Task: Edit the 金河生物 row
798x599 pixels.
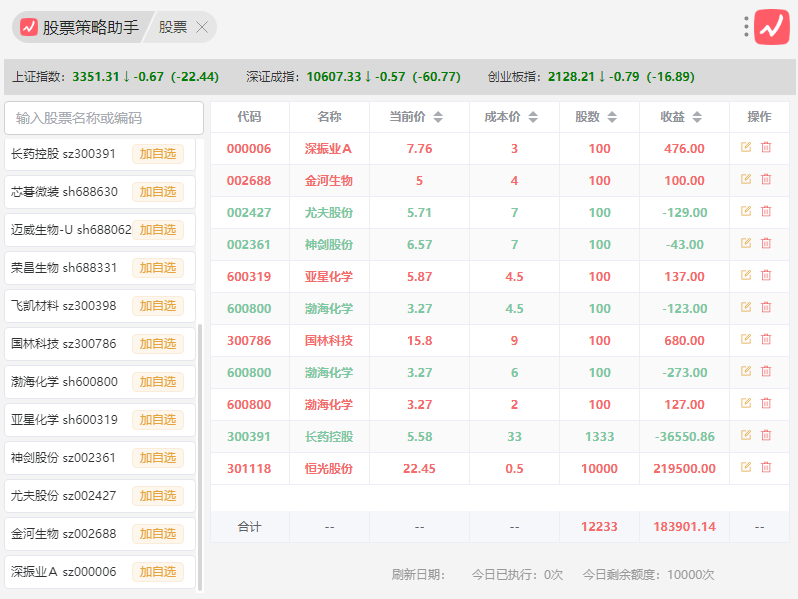Action: pyautogui.click(x=746, y=180)
